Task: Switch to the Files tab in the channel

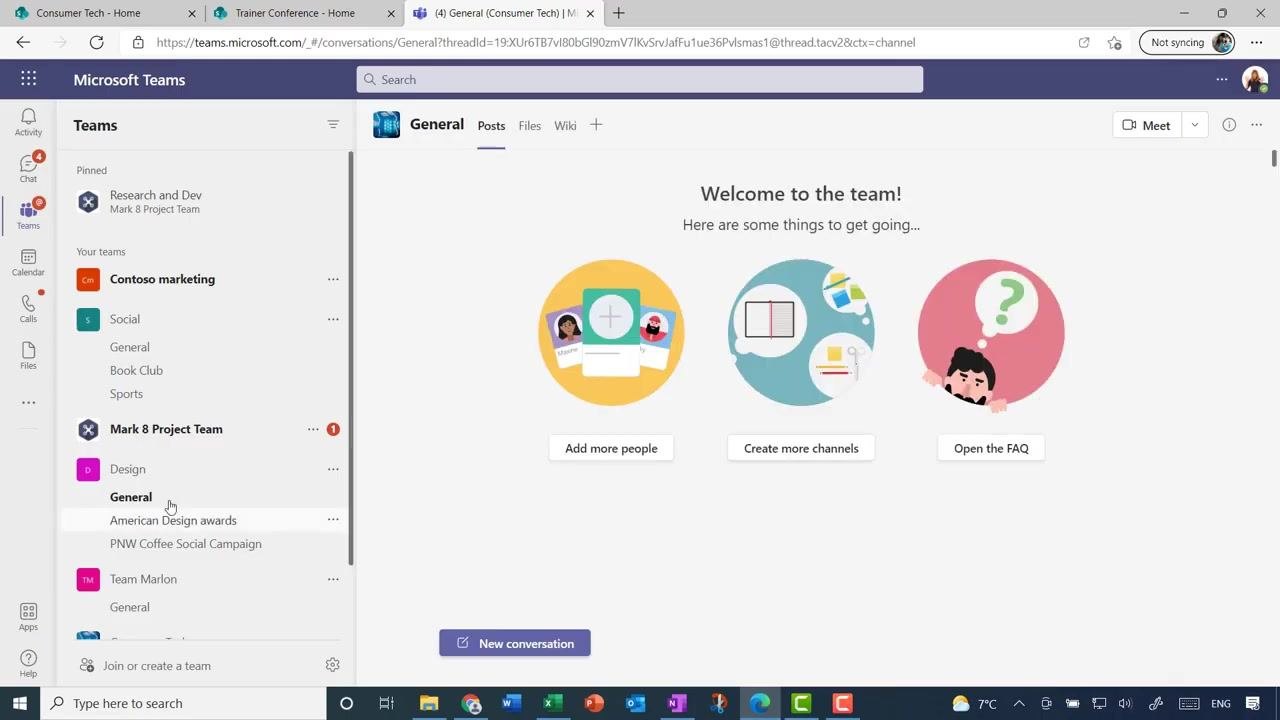Action: click(x=530, y=126)
